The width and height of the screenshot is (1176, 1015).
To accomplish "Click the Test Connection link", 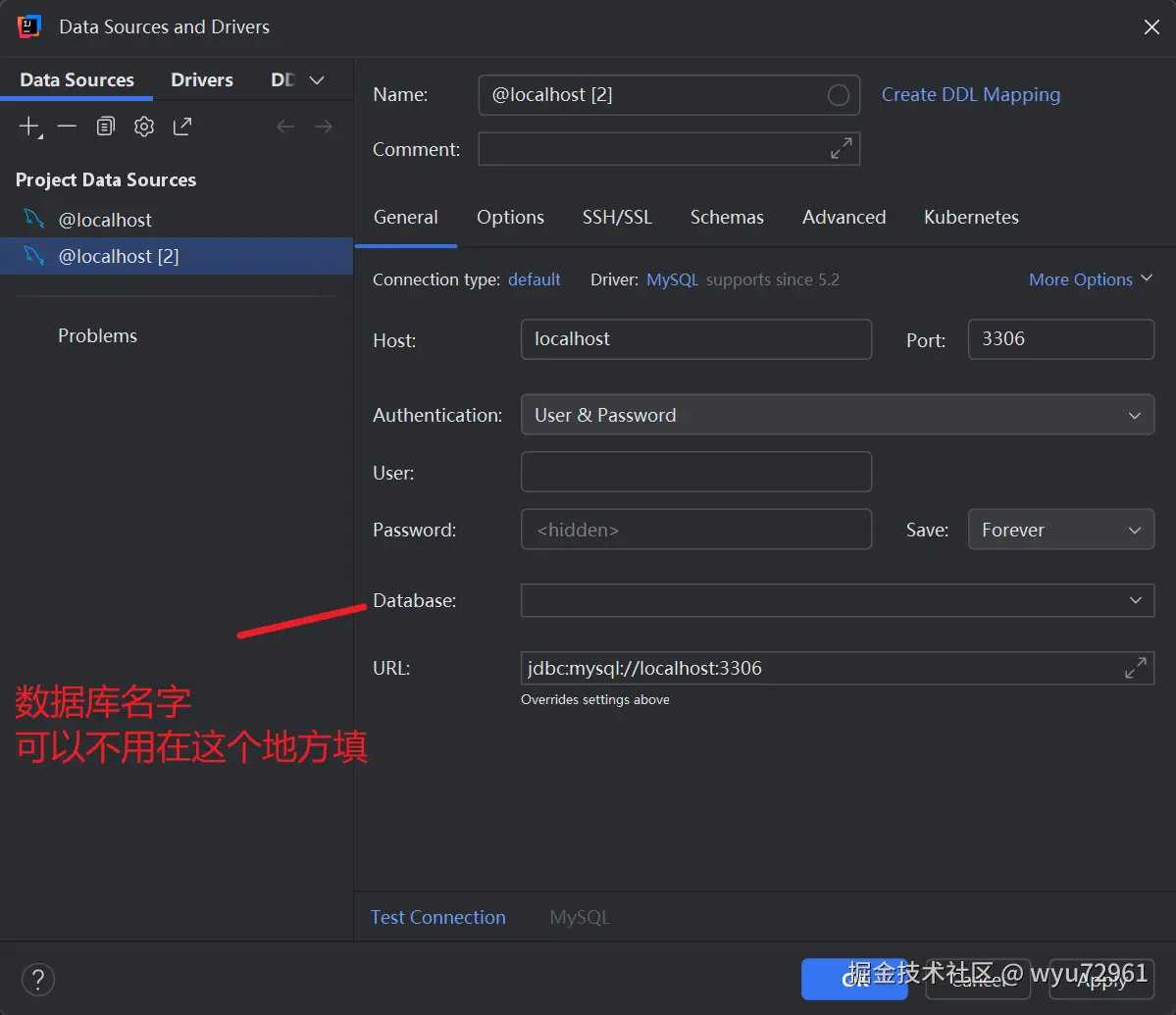I will point(438,918).
